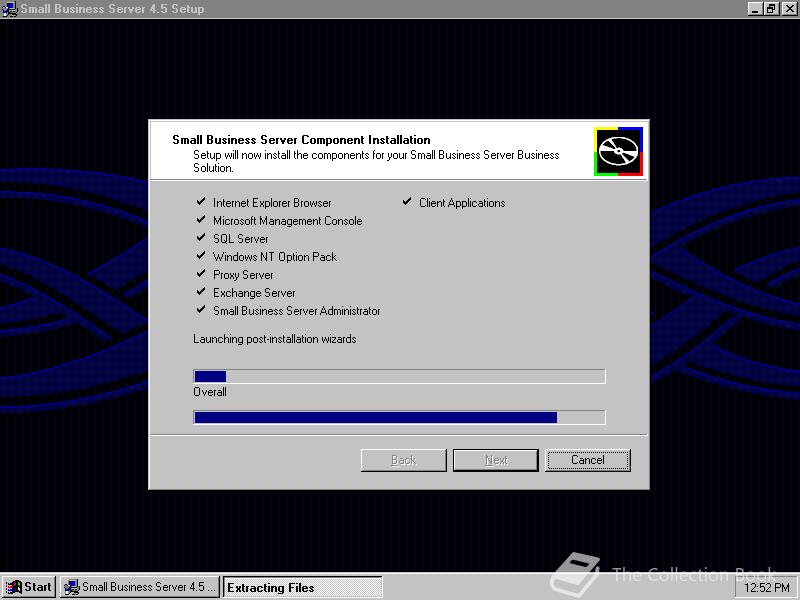800x600 pixels.
Task: Click 'Exchange Server' list text
Action: [x=254, y=293]
